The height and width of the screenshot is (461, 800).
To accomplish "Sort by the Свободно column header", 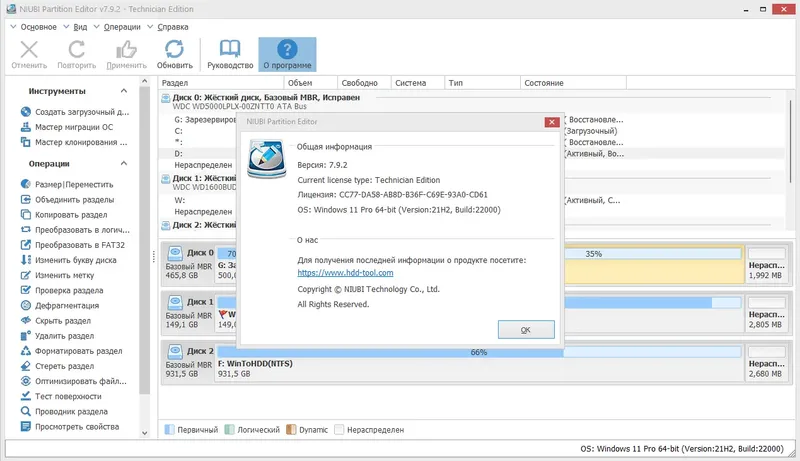I will click(364, 83).
